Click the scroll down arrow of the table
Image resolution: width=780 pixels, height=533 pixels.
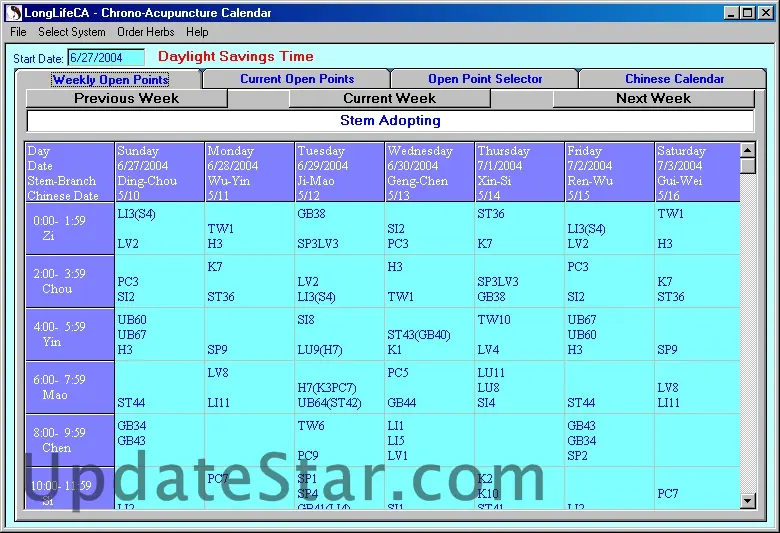click(747, 500)
